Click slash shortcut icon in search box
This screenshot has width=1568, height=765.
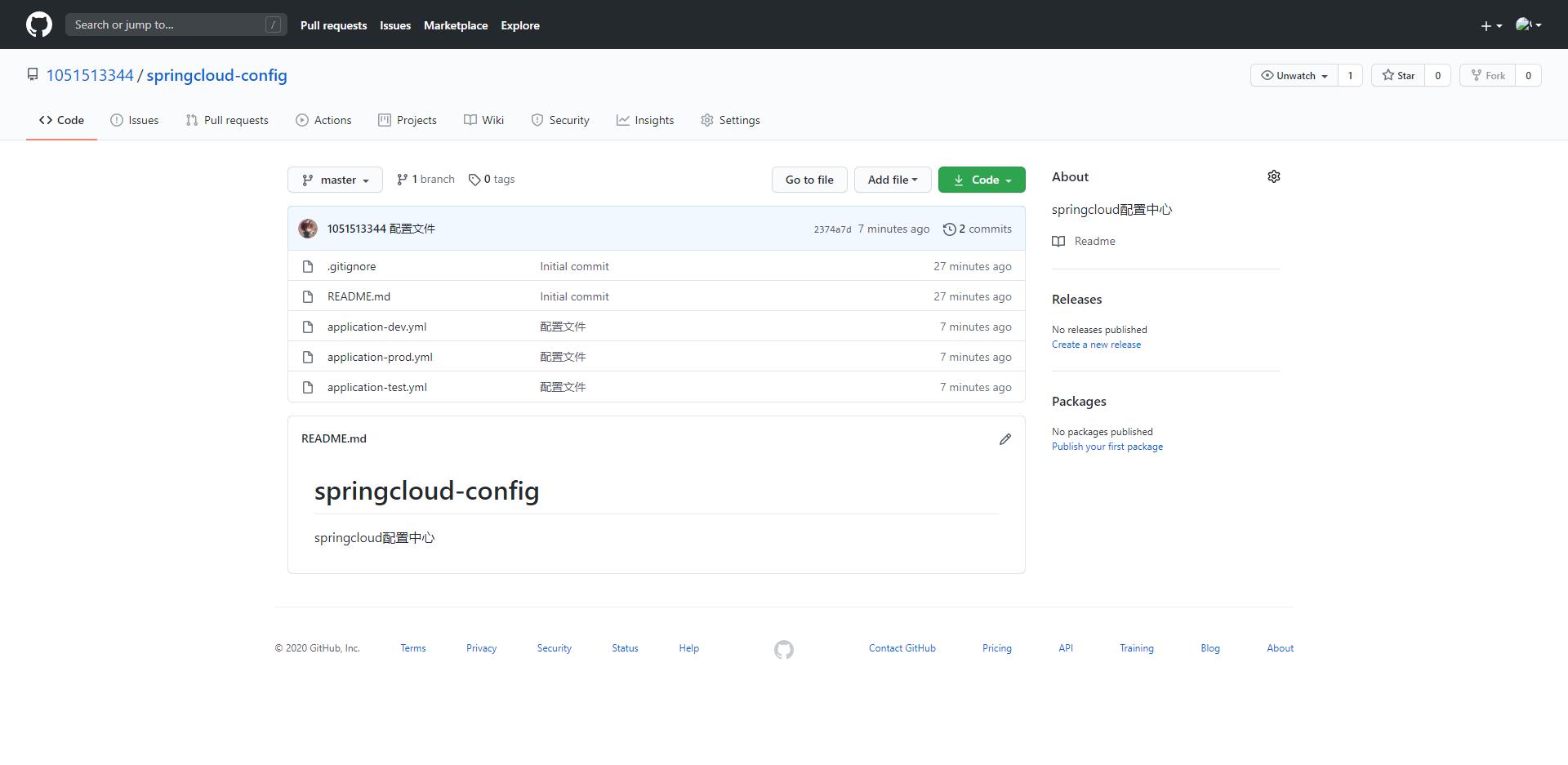(x=273, y=24)
